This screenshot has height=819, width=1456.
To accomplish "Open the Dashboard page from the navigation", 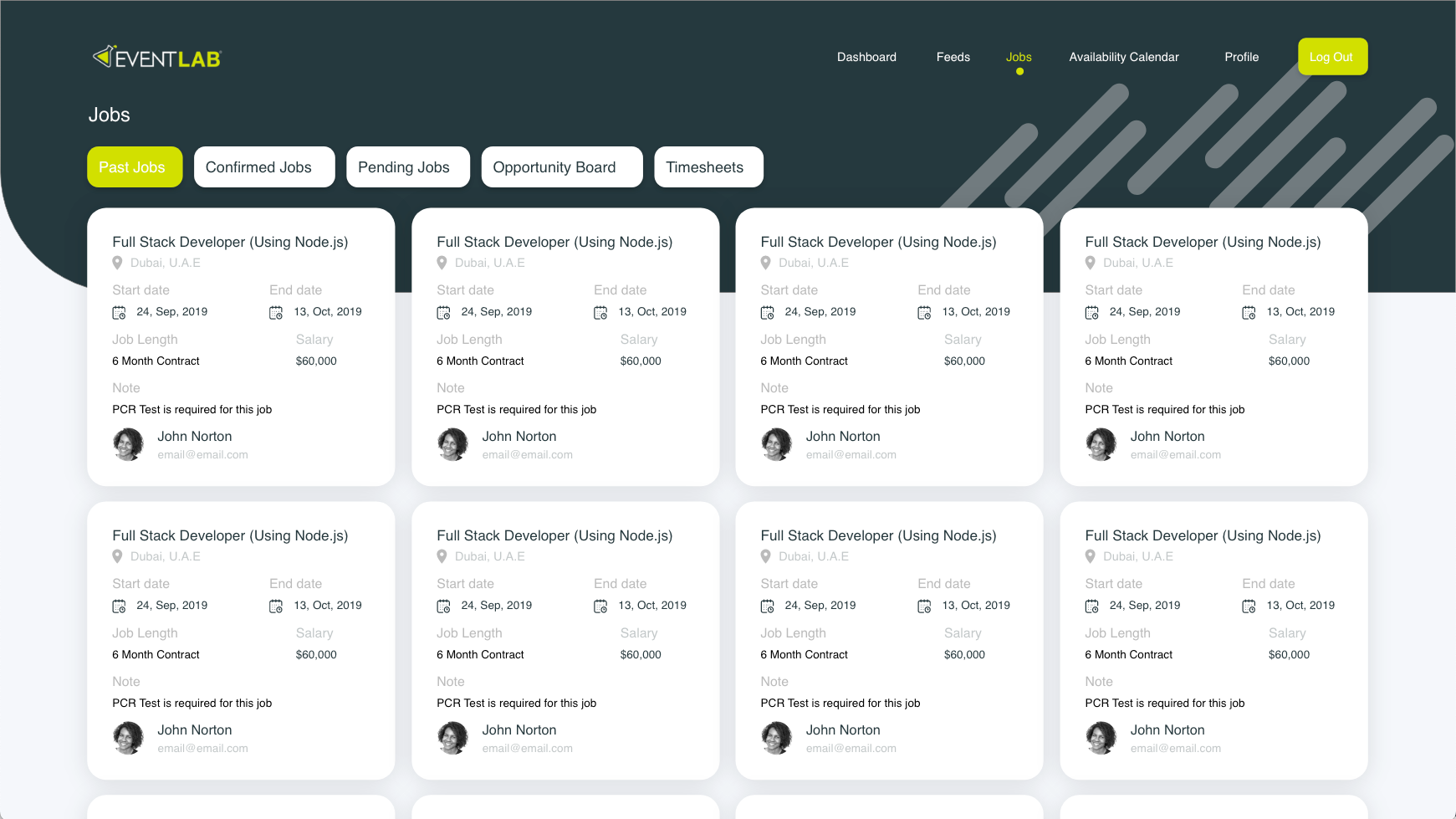I will coord(866,57).
